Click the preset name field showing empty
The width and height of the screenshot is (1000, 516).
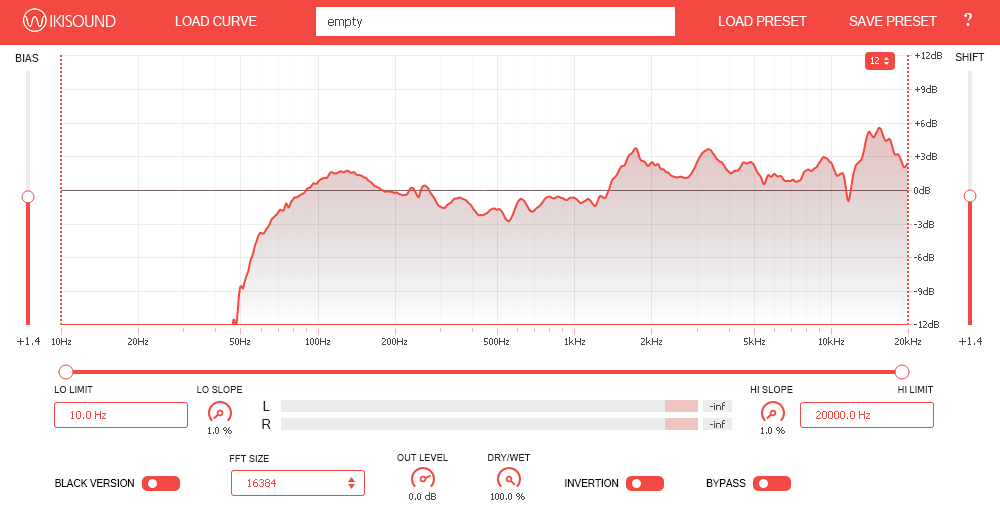click(x=495, y=21)
